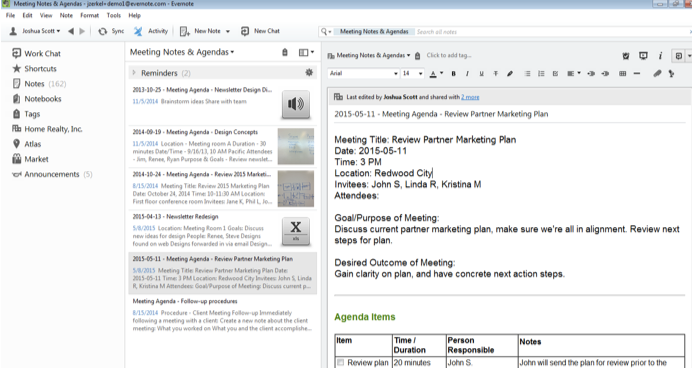Open the Tools menu
The width and height of the screenshot is (692, 368).
113,15
